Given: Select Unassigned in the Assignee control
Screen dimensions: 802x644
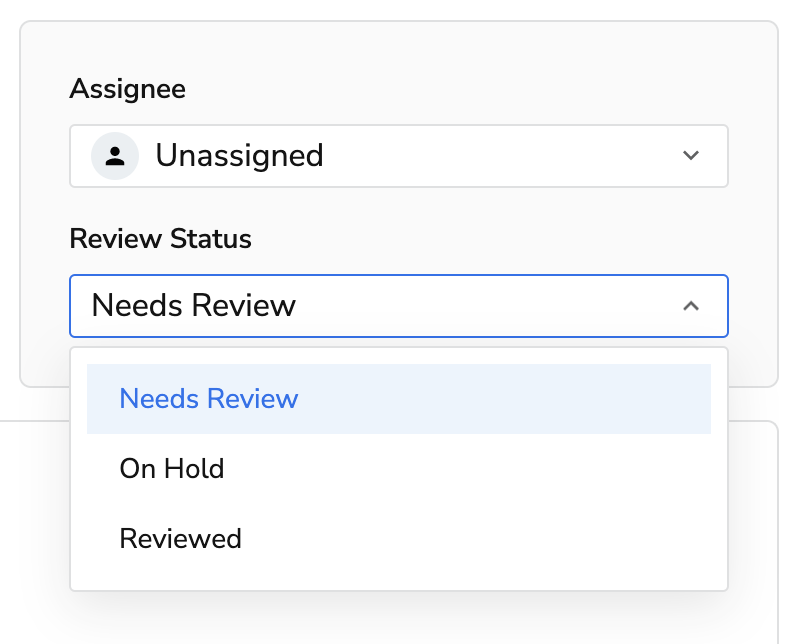Looking at the screenshot, I should pos(239,155).
